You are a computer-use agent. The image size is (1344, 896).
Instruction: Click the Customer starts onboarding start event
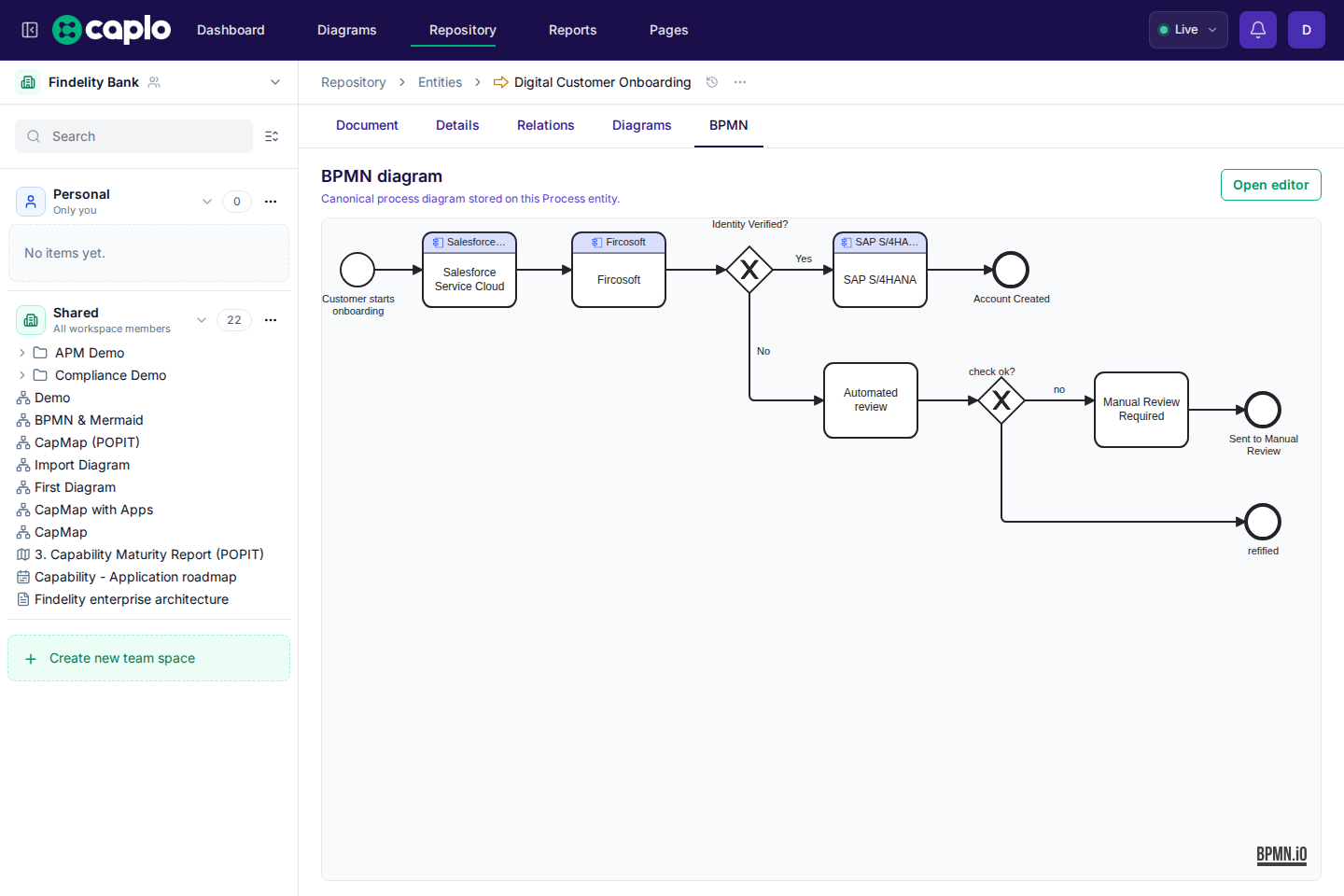pyautogui.click(x=357, y=270)
